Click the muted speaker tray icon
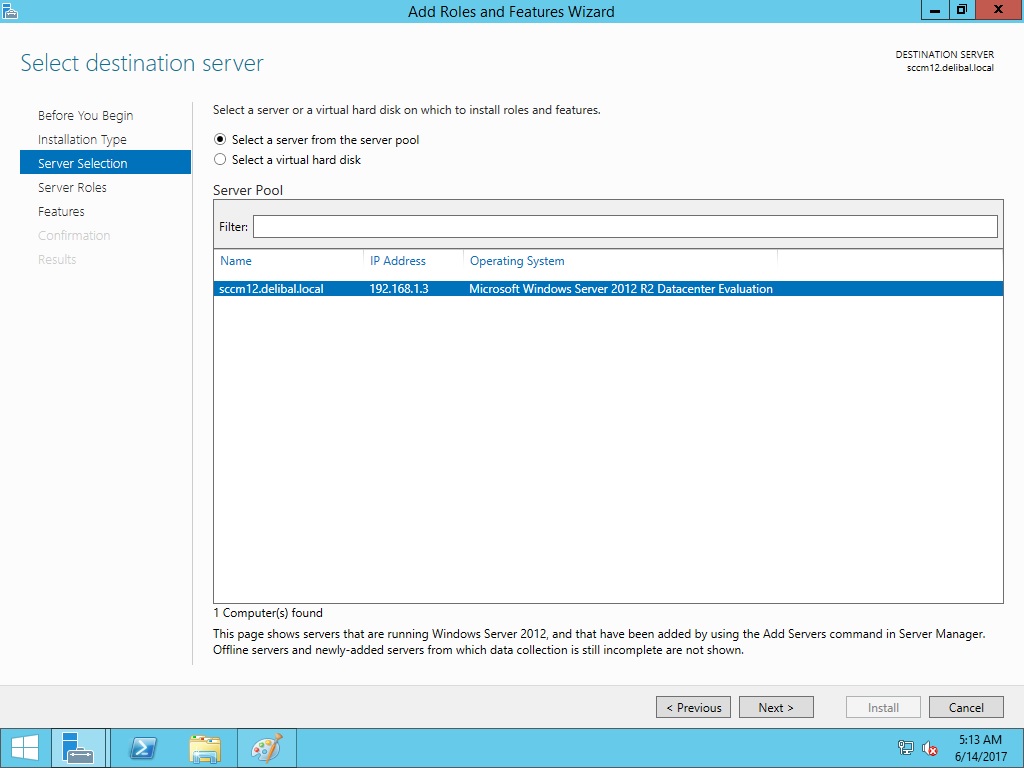Image resolution: width=1024 pixels, height=768 pixels. click(x=930, y=748)
